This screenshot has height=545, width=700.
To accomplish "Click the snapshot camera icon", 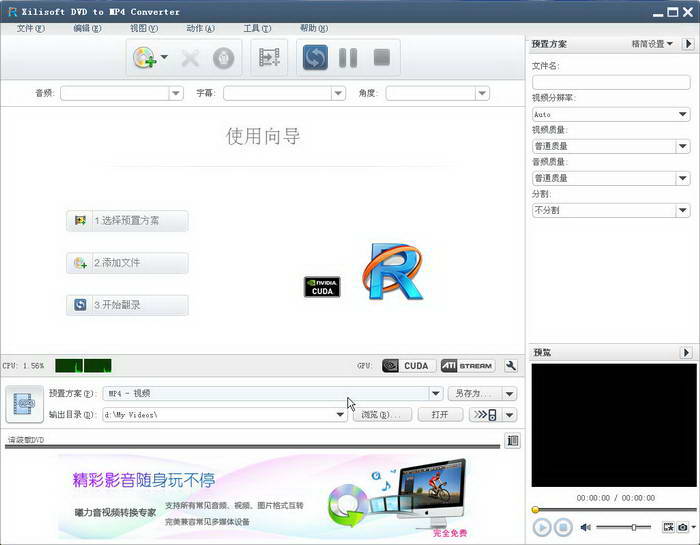I will click(683, 527).
